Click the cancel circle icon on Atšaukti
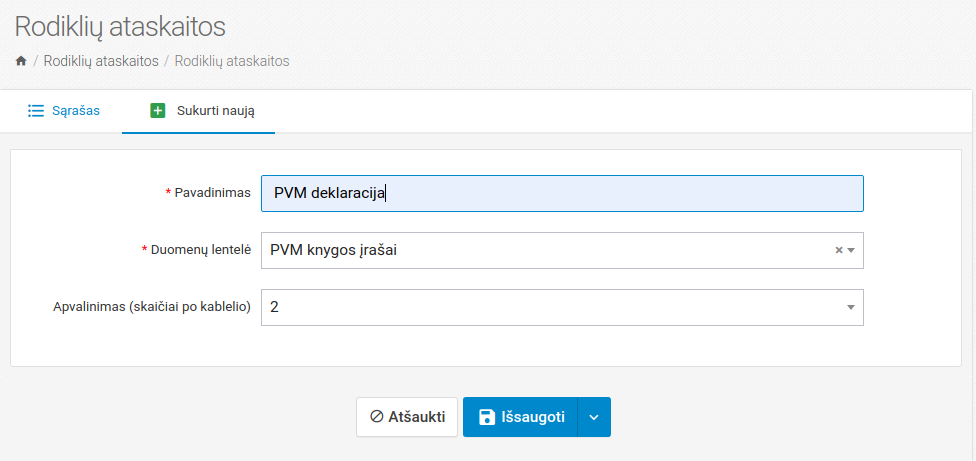 pyautogui.click(x=377, y=417)
